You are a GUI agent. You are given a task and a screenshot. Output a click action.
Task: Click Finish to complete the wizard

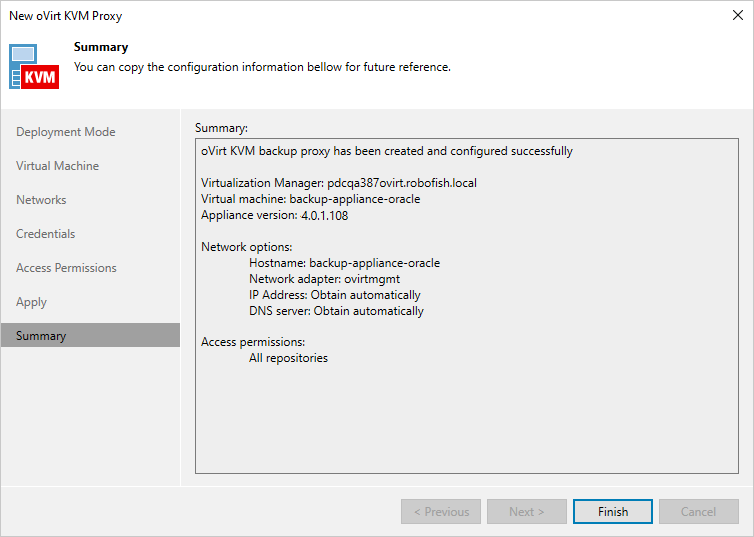pos(613,512)
